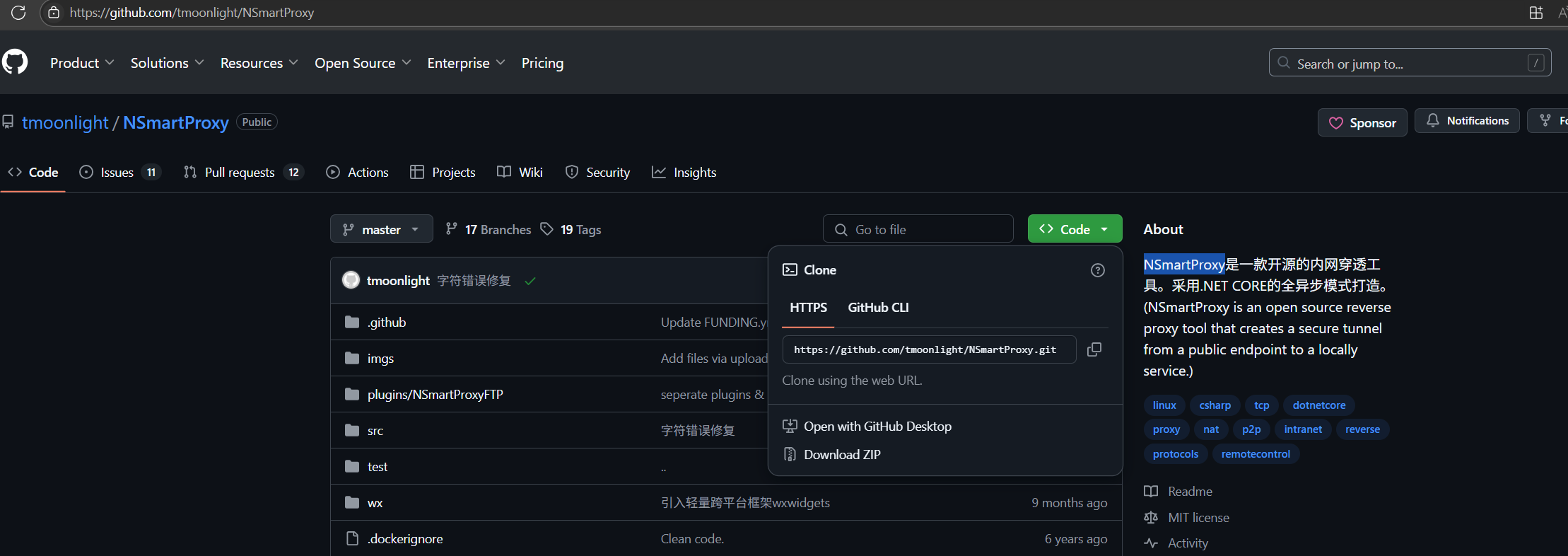Click the test folder icon
Image resolution: width=1568 pixels, height=556 pixels.
[352, 467]
